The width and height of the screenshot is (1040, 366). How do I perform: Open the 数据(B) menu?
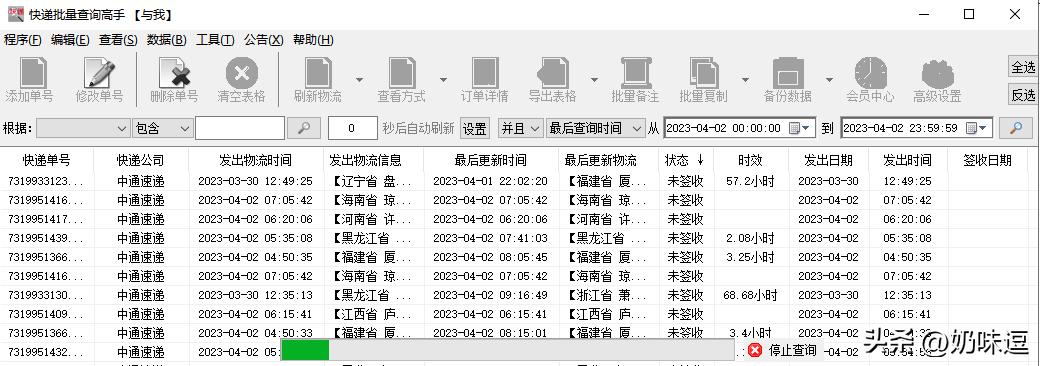pyautogui.click(x=166, y=40)
